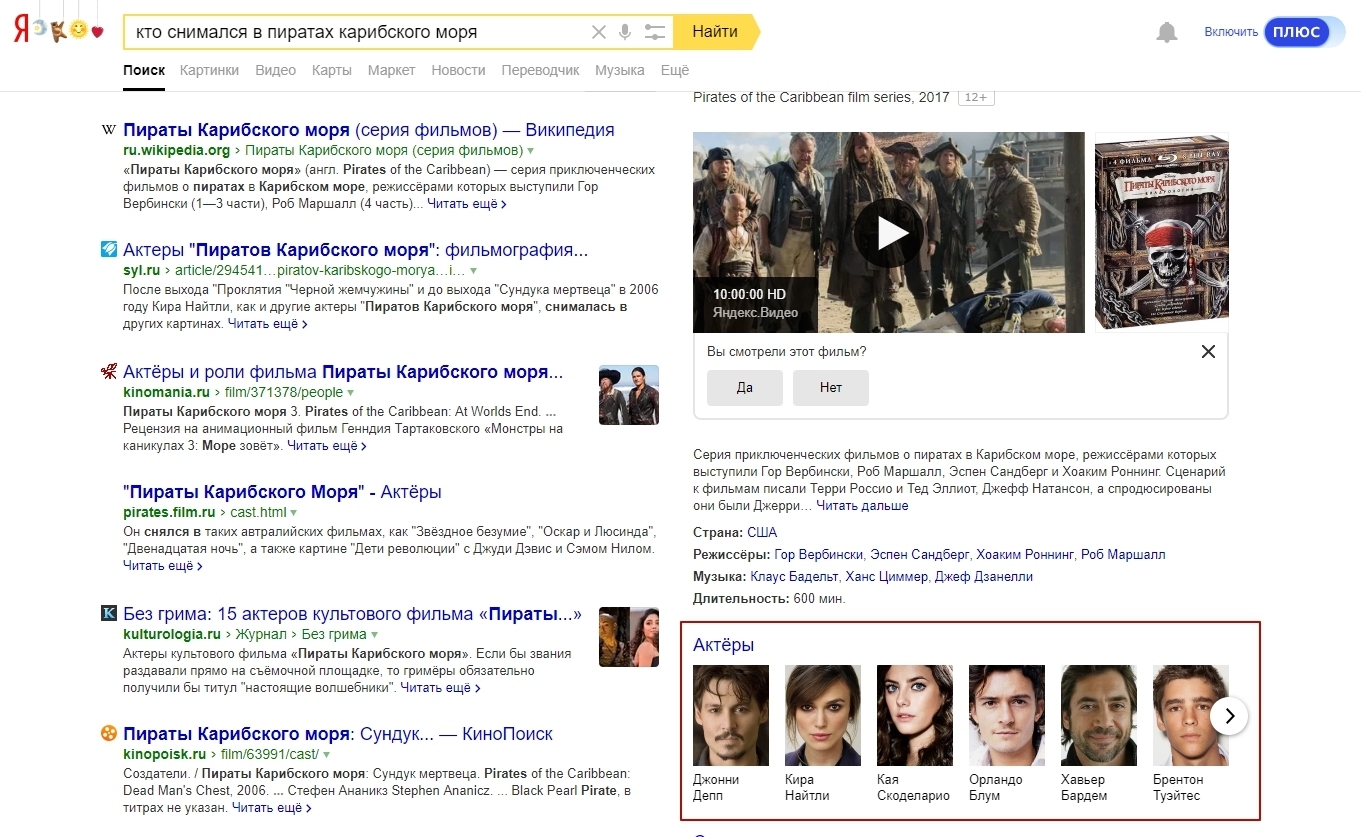Expand kulturologia.ru result dropdown arrow
1361x837 pixels.
pos(375,635)
